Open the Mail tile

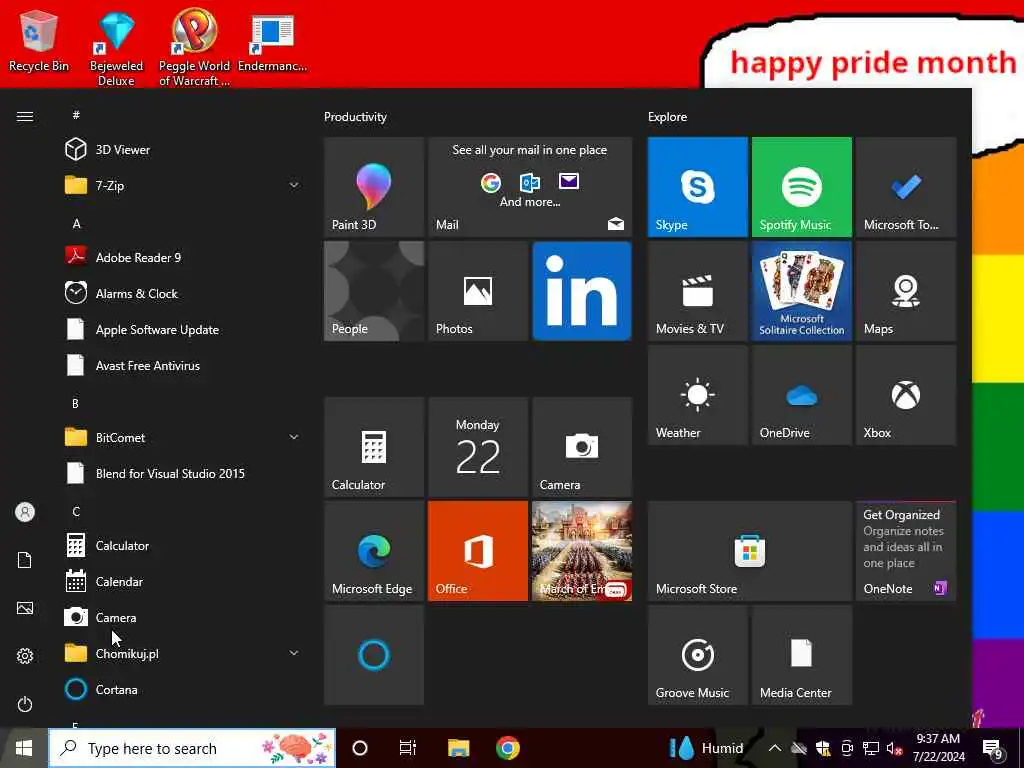[x=530, y=187]
